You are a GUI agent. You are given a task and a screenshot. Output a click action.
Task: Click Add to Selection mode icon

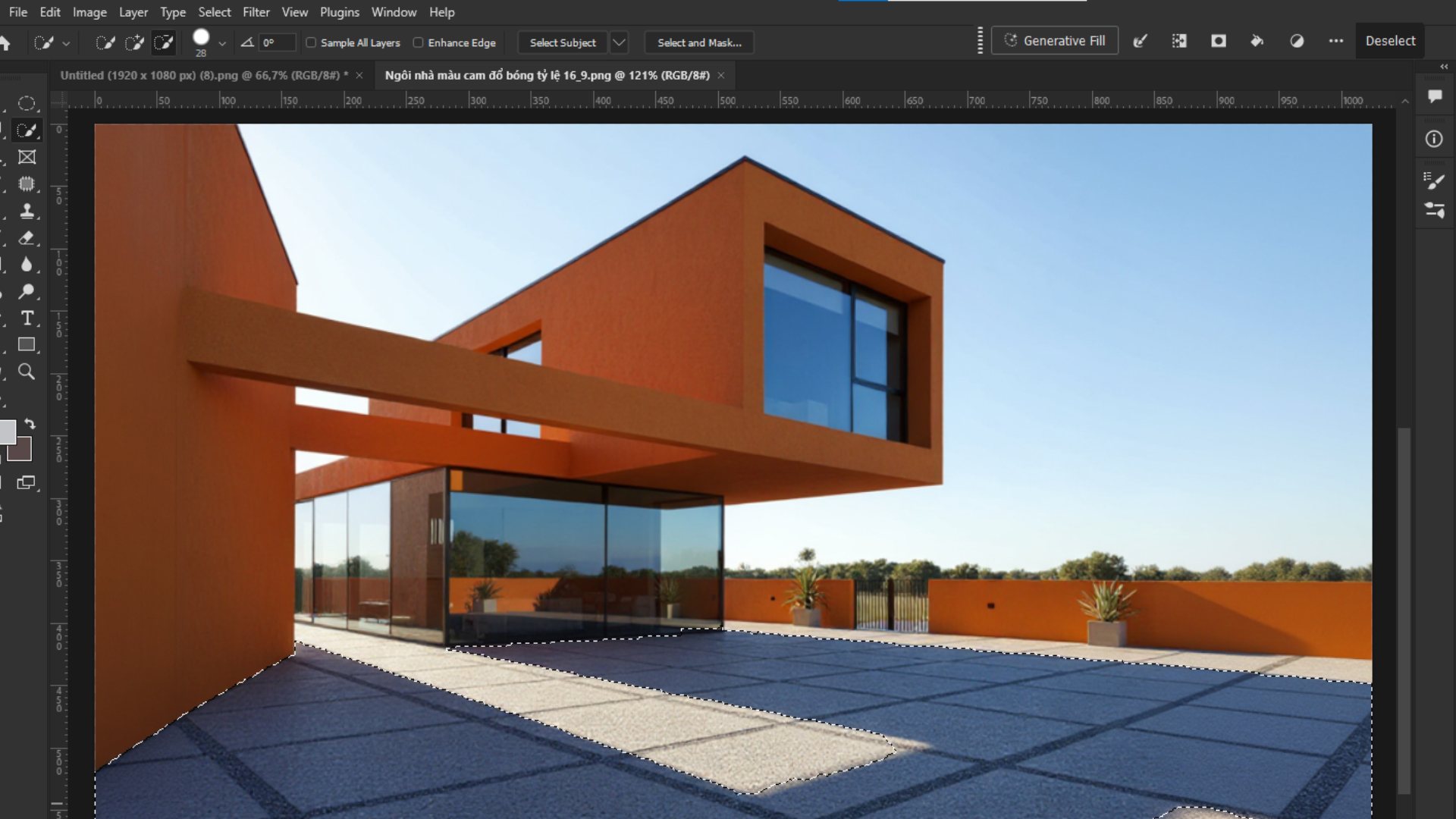(134, 42)
